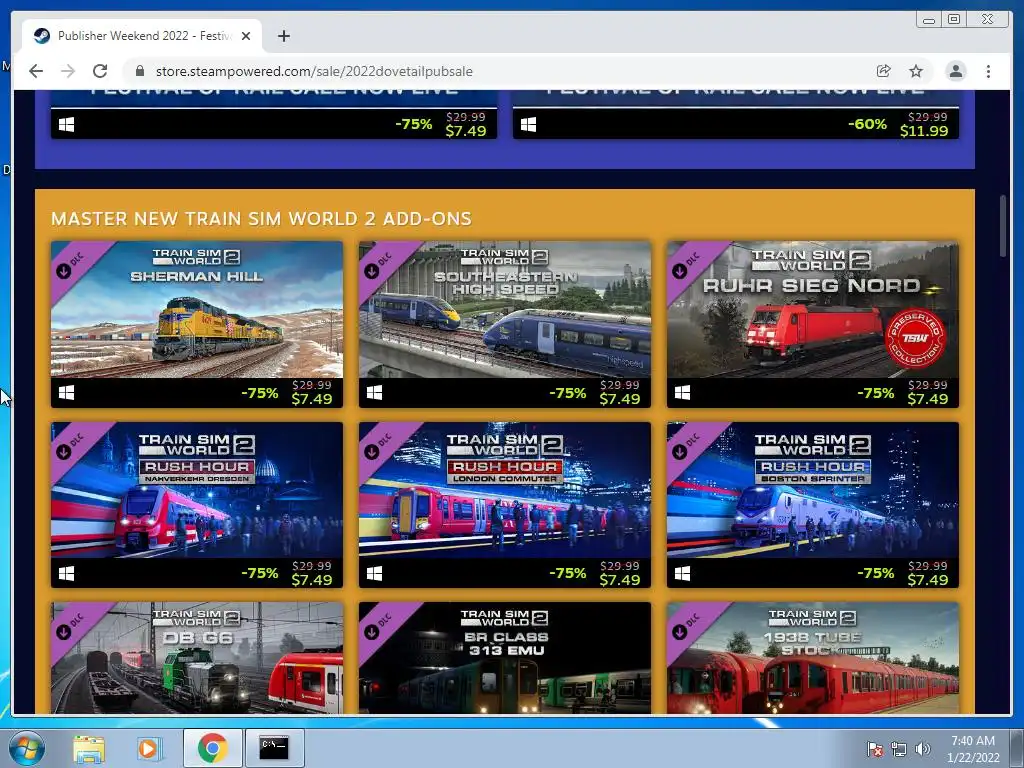Click the Chrome taskbar button

coord(213,748)
